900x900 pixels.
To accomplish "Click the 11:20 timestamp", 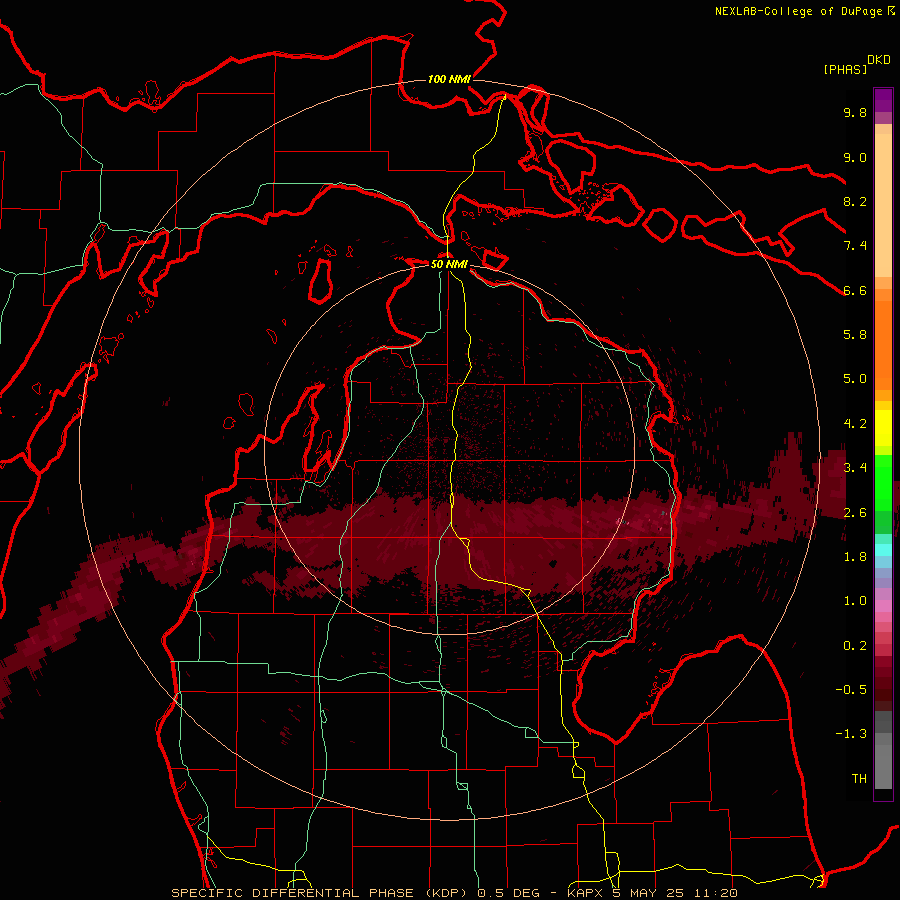I will (717, 893).
